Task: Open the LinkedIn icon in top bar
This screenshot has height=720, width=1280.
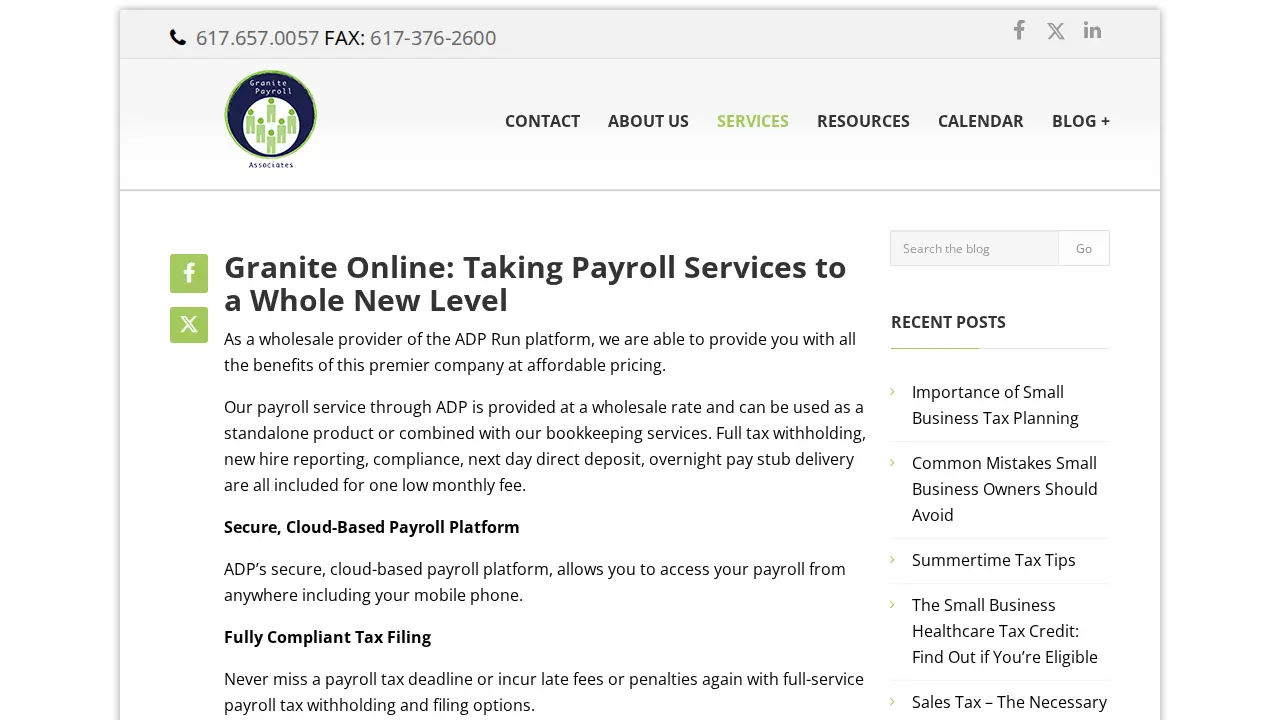Action: click(x=1092, y=30)
